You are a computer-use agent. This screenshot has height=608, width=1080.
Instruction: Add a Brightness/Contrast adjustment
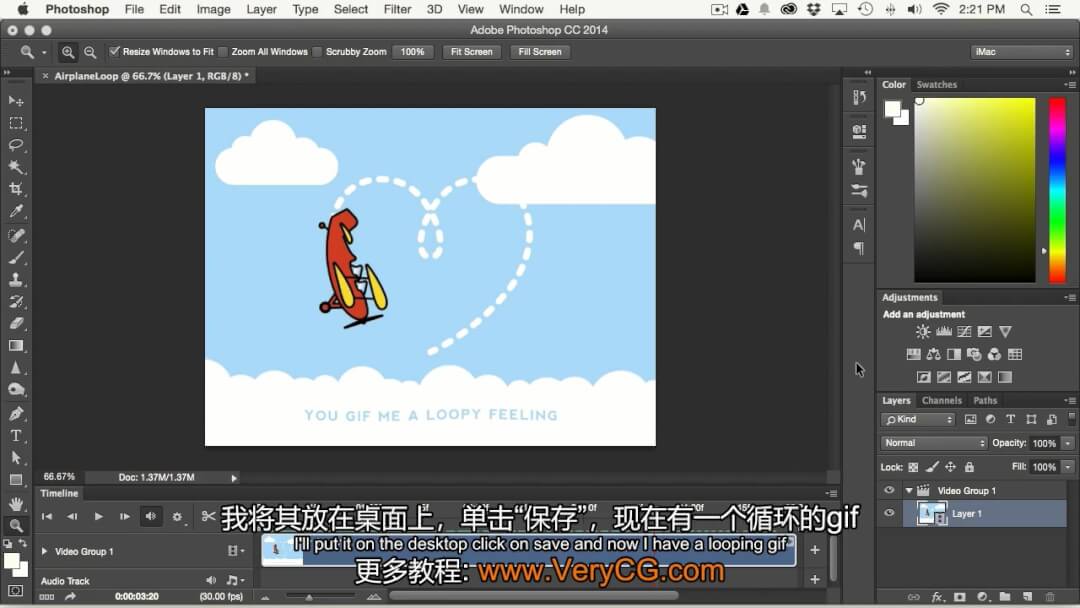[x=923, y=332]
